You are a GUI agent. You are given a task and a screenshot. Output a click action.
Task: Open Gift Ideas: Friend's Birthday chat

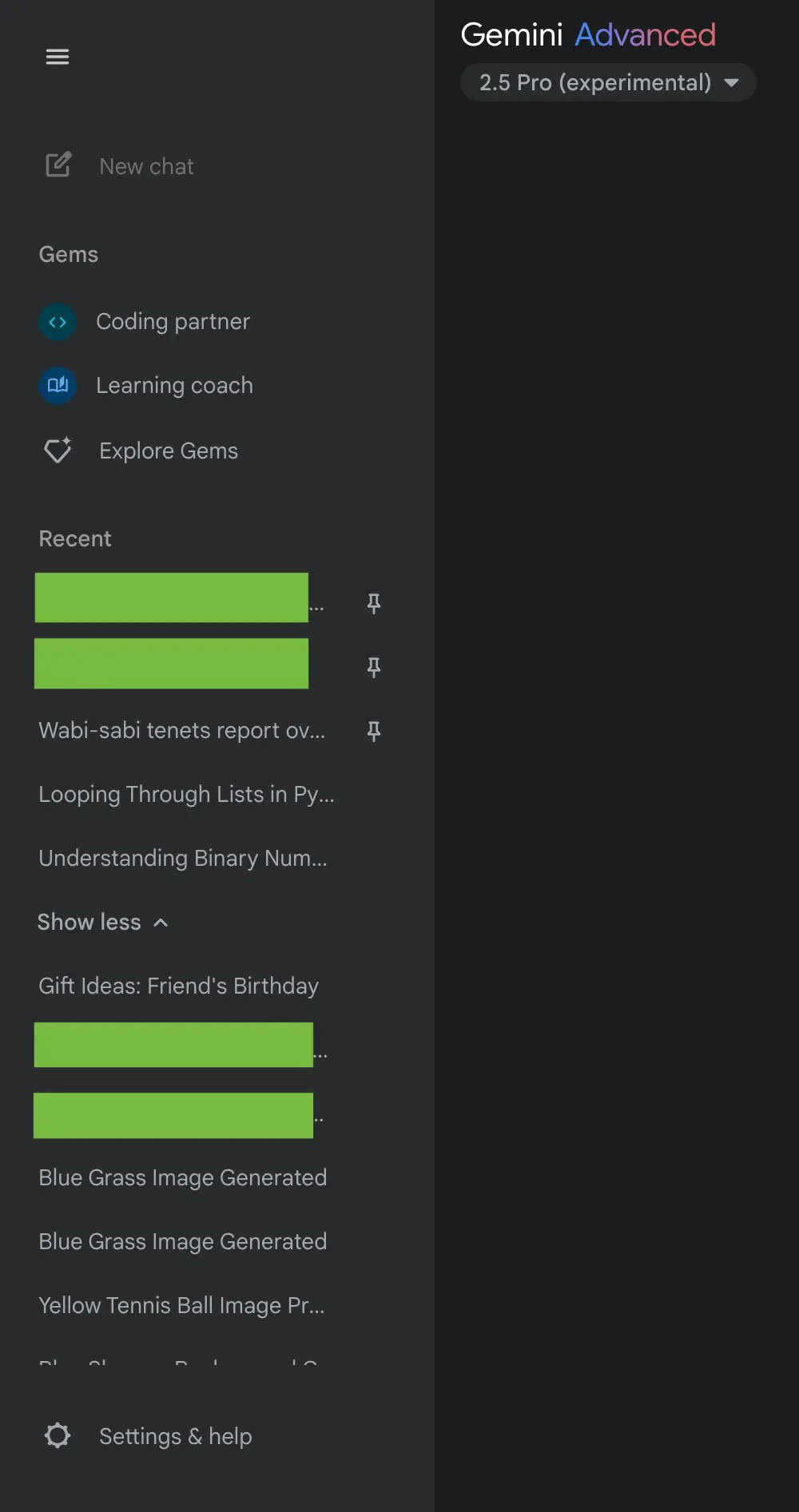(x=178, y=986)
